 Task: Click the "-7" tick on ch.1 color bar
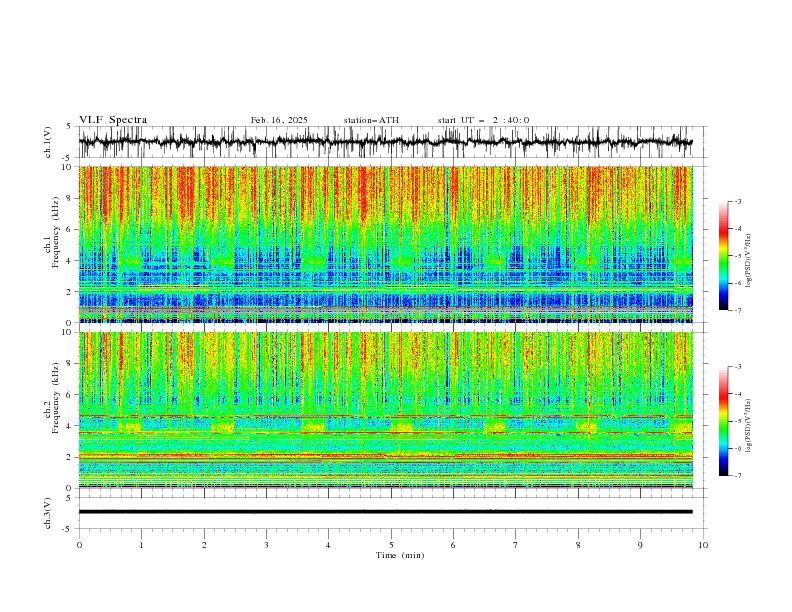tap(738, 310)
